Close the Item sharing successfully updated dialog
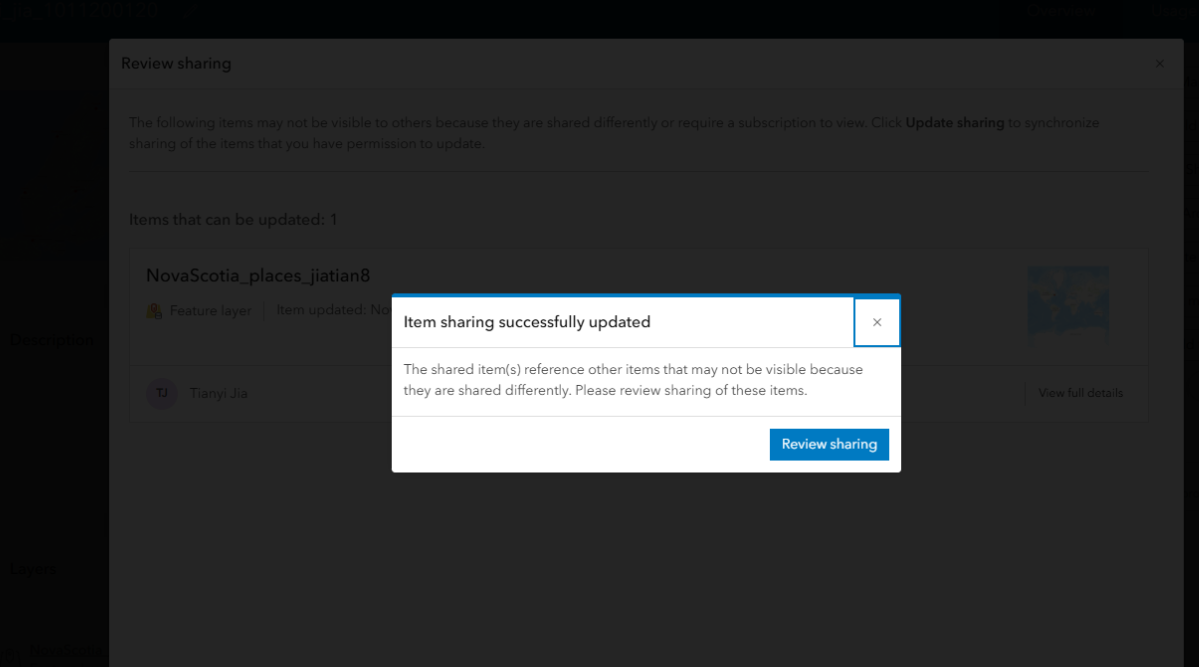Image resolution: width=1199 pixels, height=667 pixels. (x=877, y=322)
